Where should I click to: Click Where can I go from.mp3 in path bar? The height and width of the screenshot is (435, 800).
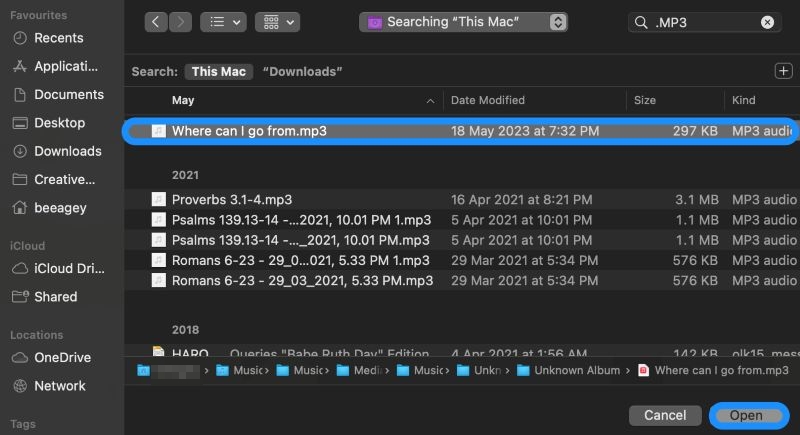pyautogui.click(x=713, y=370)
